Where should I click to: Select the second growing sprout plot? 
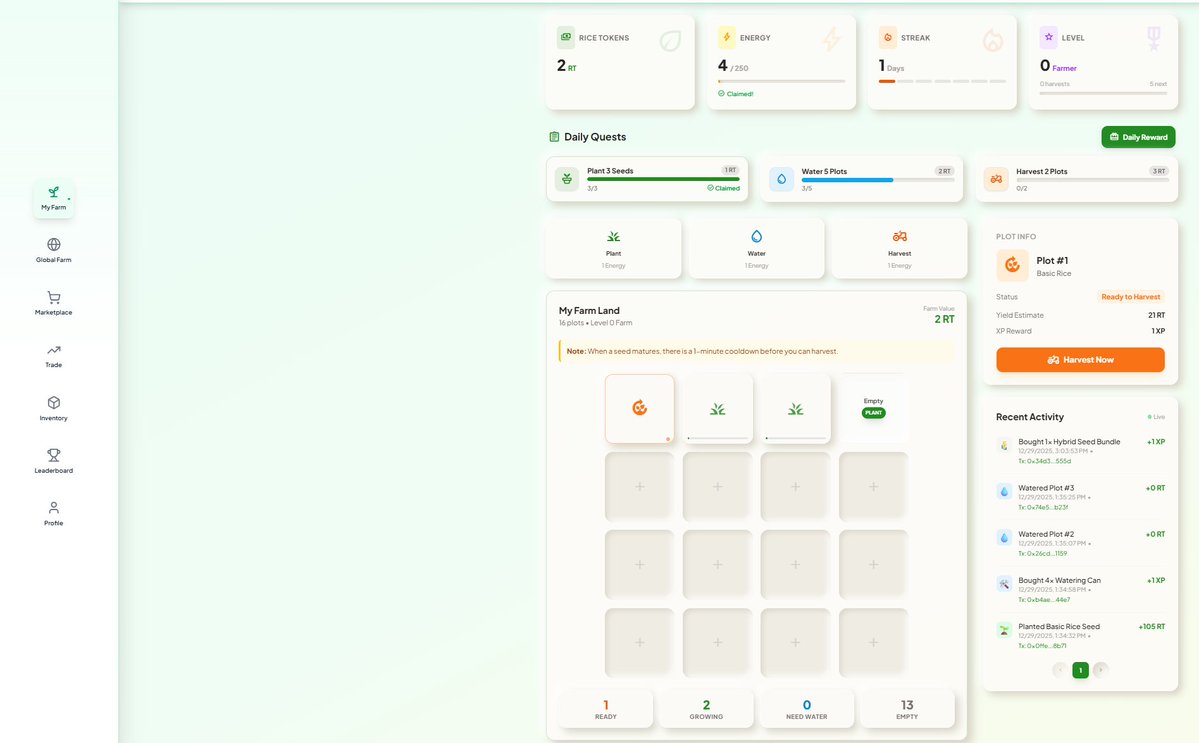[x=795, y=408]
